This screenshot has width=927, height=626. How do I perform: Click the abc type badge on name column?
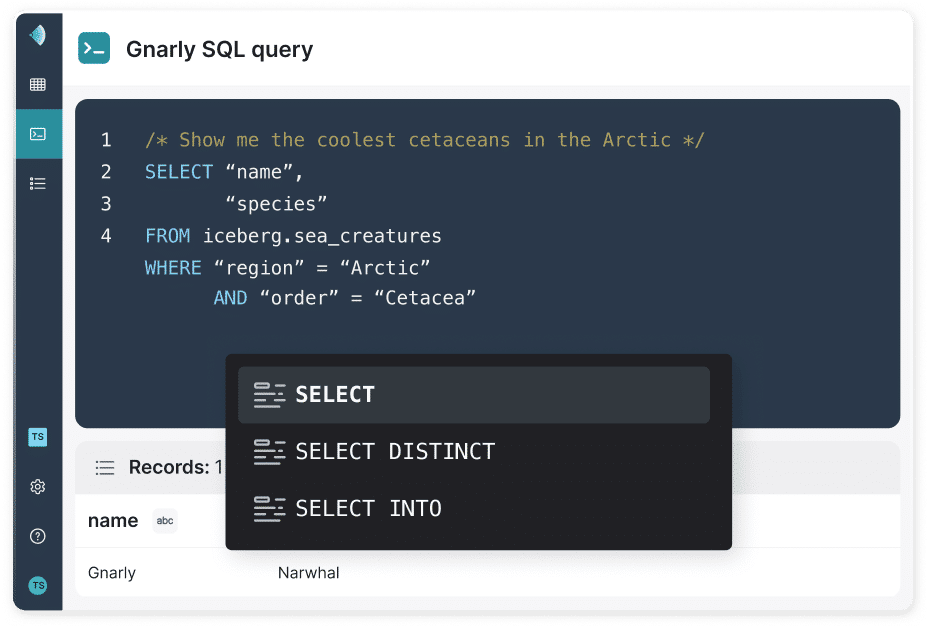click(165, 521)
